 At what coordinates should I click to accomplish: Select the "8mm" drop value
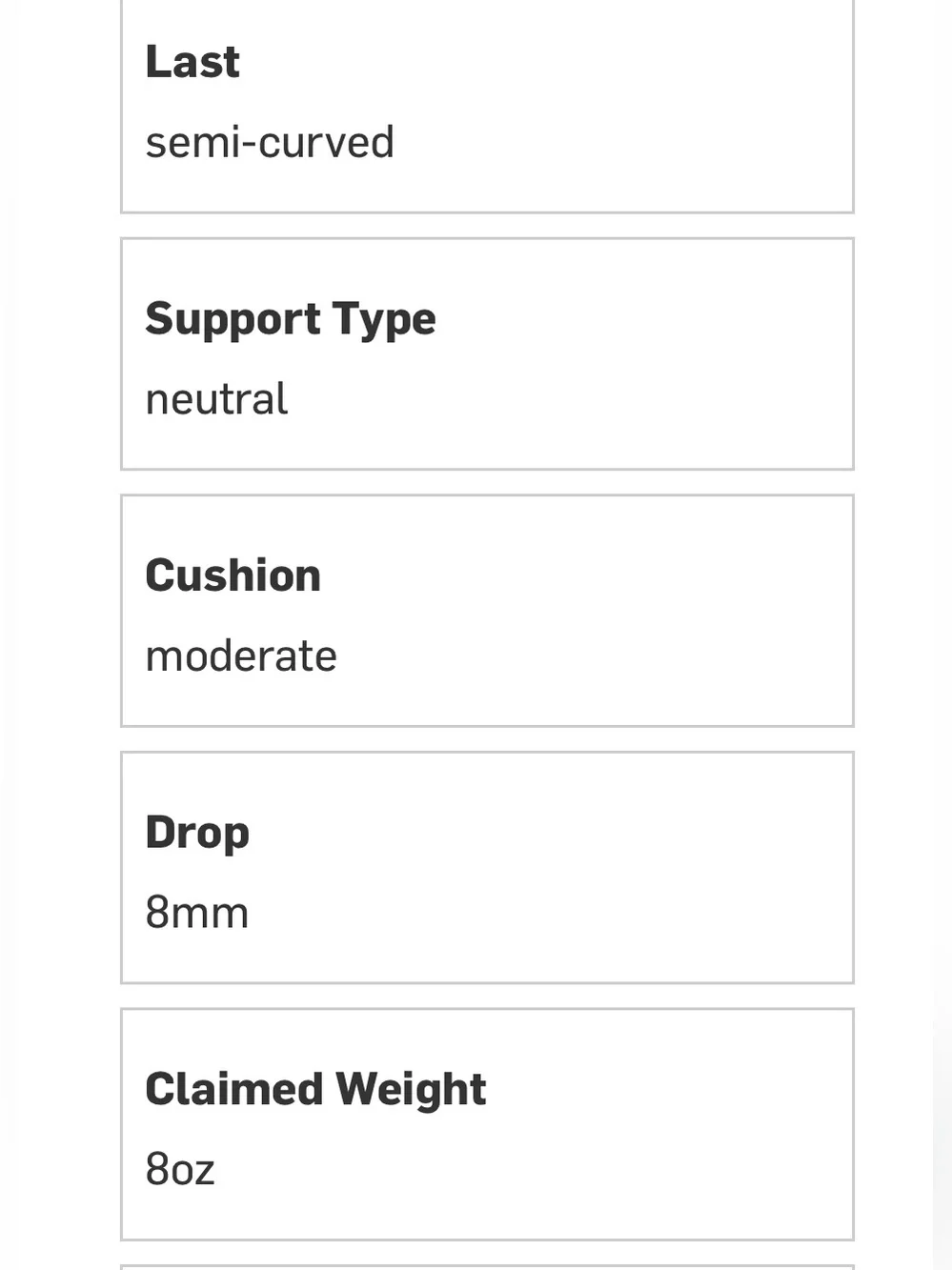point(197,913)
